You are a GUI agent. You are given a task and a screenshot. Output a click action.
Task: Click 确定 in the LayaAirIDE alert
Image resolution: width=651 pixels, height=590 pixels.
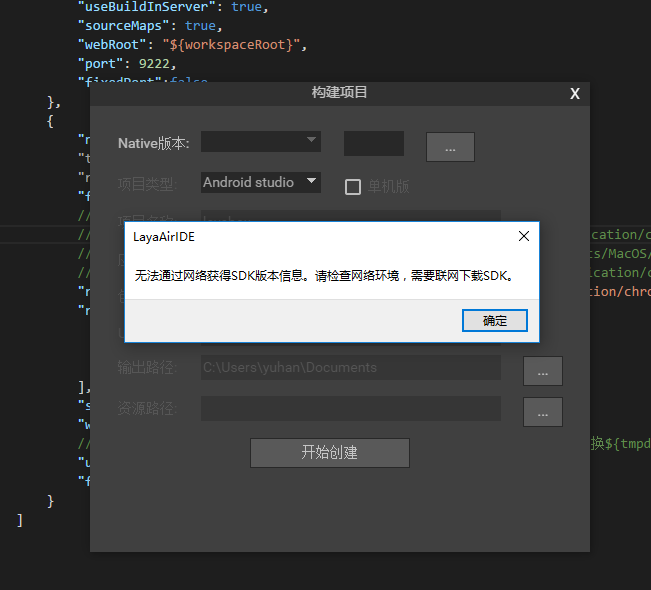click(494, 320)
